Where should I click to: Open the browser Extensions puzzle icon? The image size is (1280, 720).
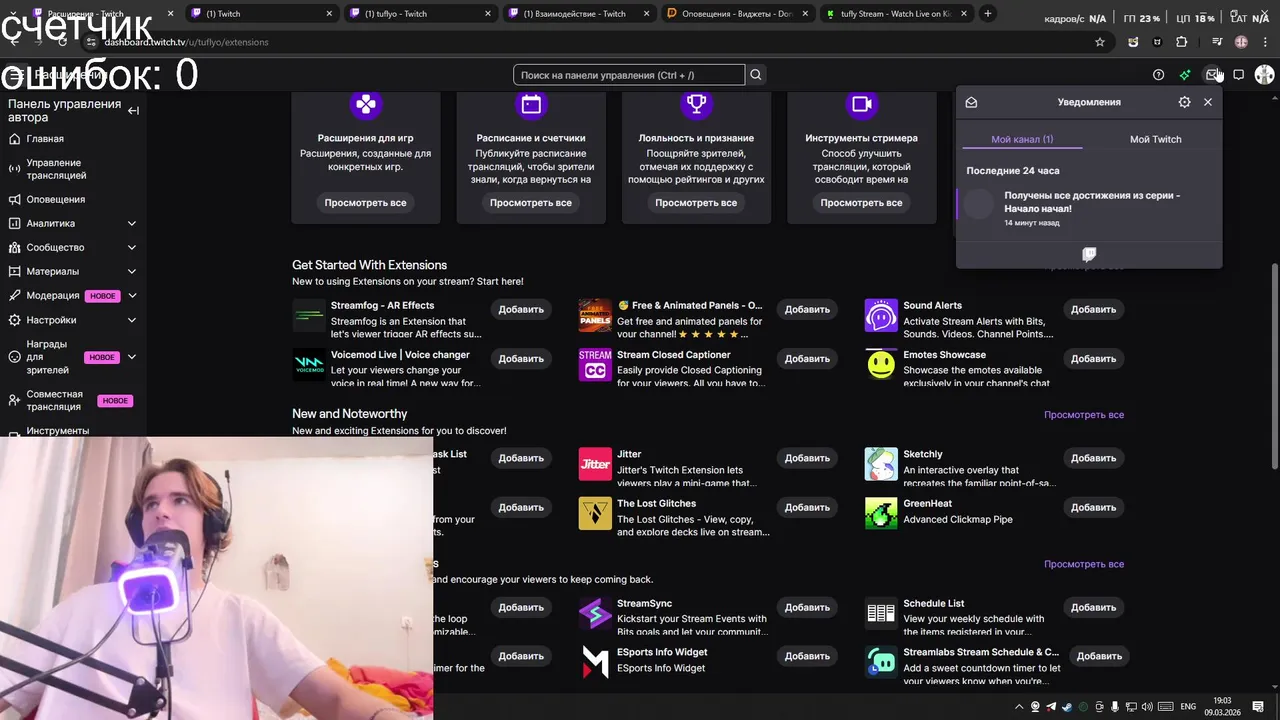coord(1182,42)
